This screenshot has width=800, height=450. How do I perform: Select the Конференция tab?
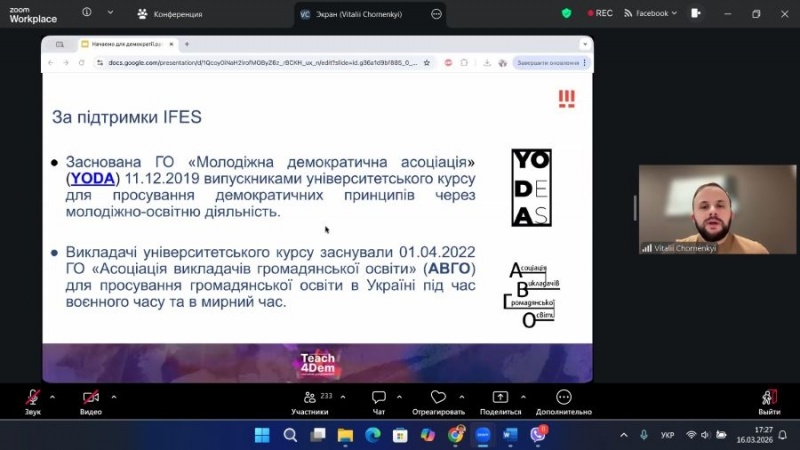coord(170,14)
